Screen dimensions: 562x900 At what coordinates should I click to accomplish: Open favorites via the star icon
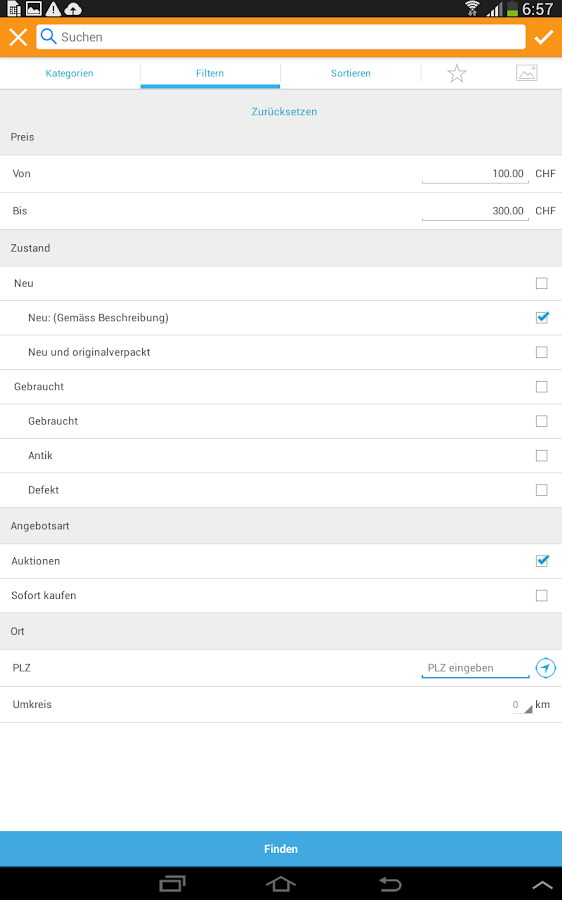tap(457, 73)
